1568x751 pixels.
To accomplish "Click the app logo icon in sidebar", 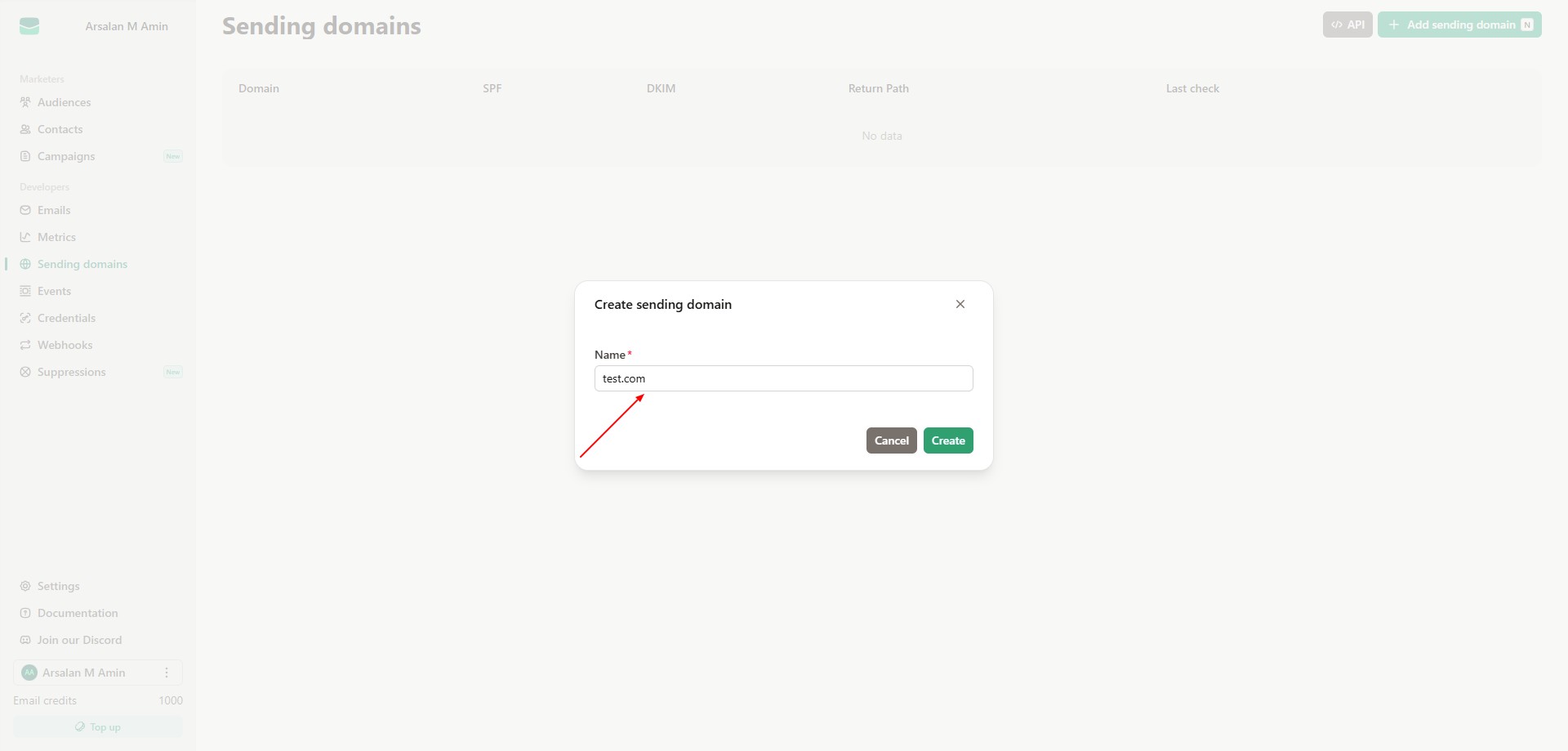I will click(29, 26).
